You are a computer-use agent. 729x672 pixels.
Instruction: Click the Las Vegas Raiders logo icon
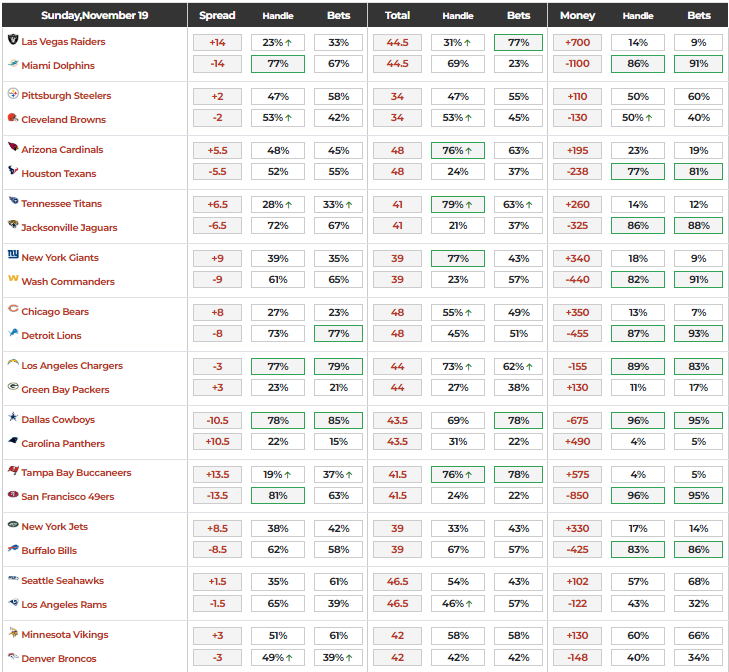click(x=13, y=39)
